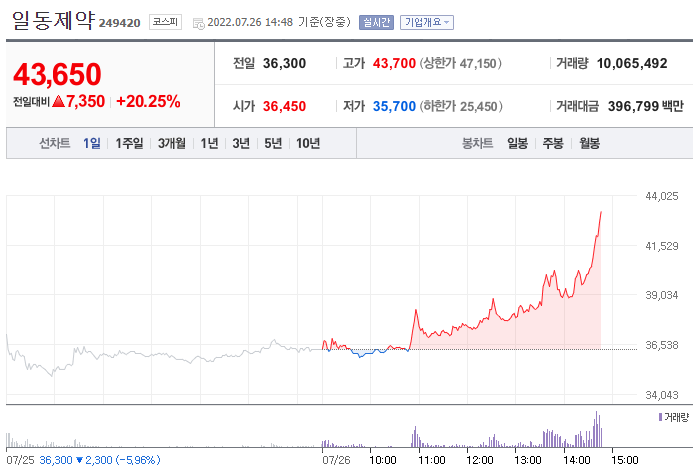Click the 39,034 y-axis label

click(662, 295)
